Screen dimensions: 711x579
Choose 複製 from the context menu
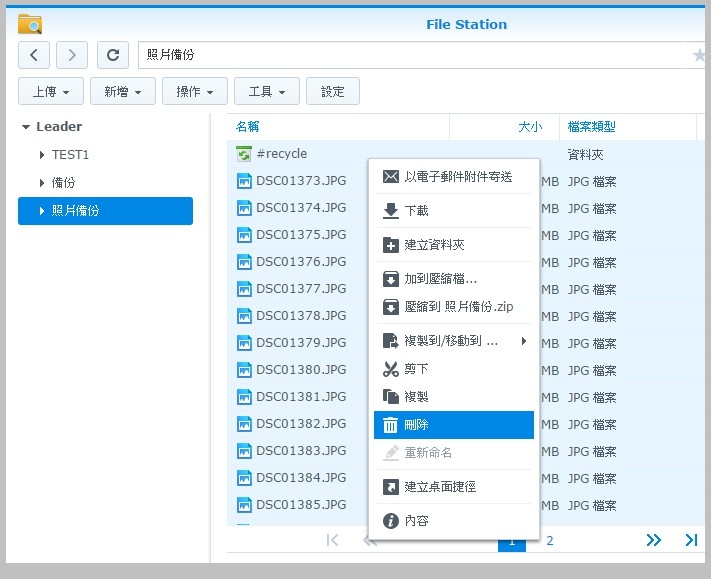453,397
